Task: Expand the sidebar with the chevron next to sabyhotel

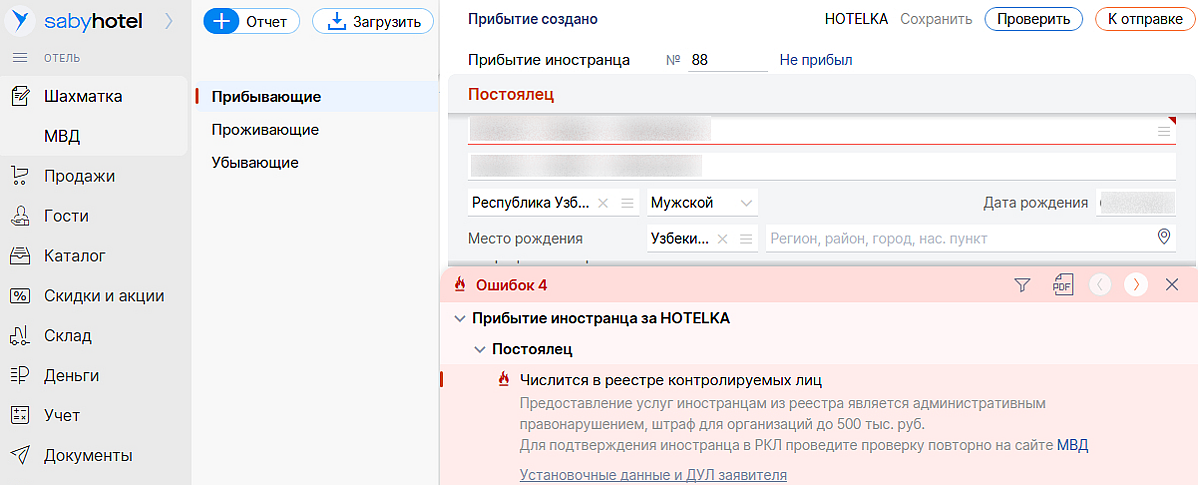Action: [169, 22]
